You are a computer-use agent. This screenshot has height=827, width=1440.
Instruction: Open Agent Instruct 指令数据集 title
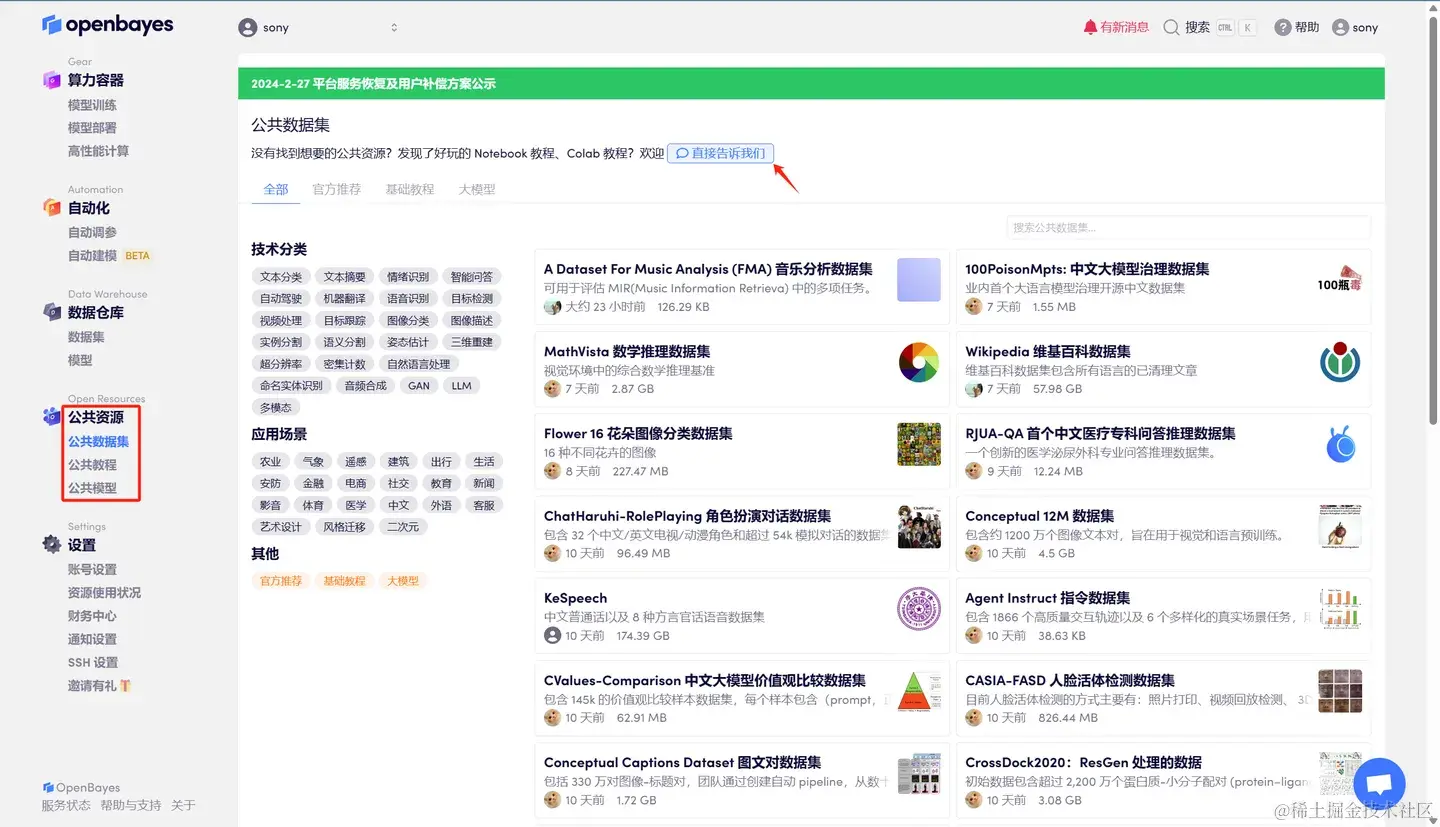[x=1047, y=598]
